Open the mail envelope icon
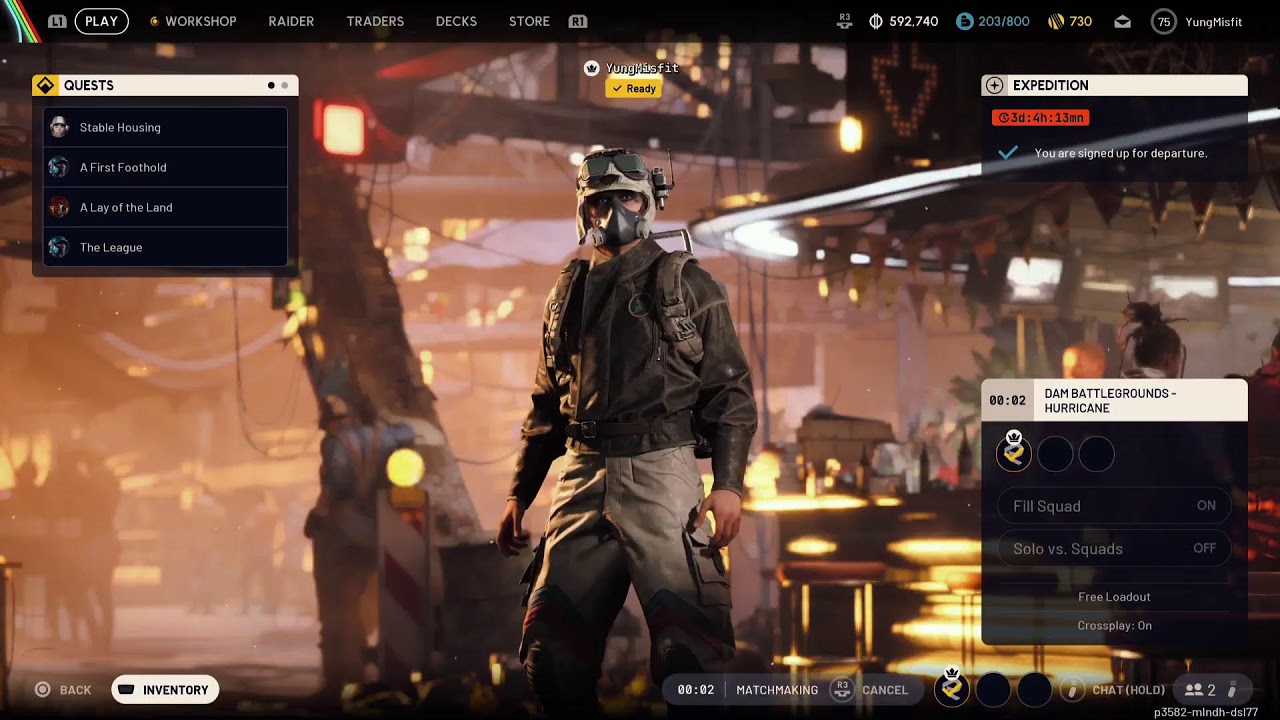Image resolution: width=1280 pixels, height=720 pixels. [1122, 21]
